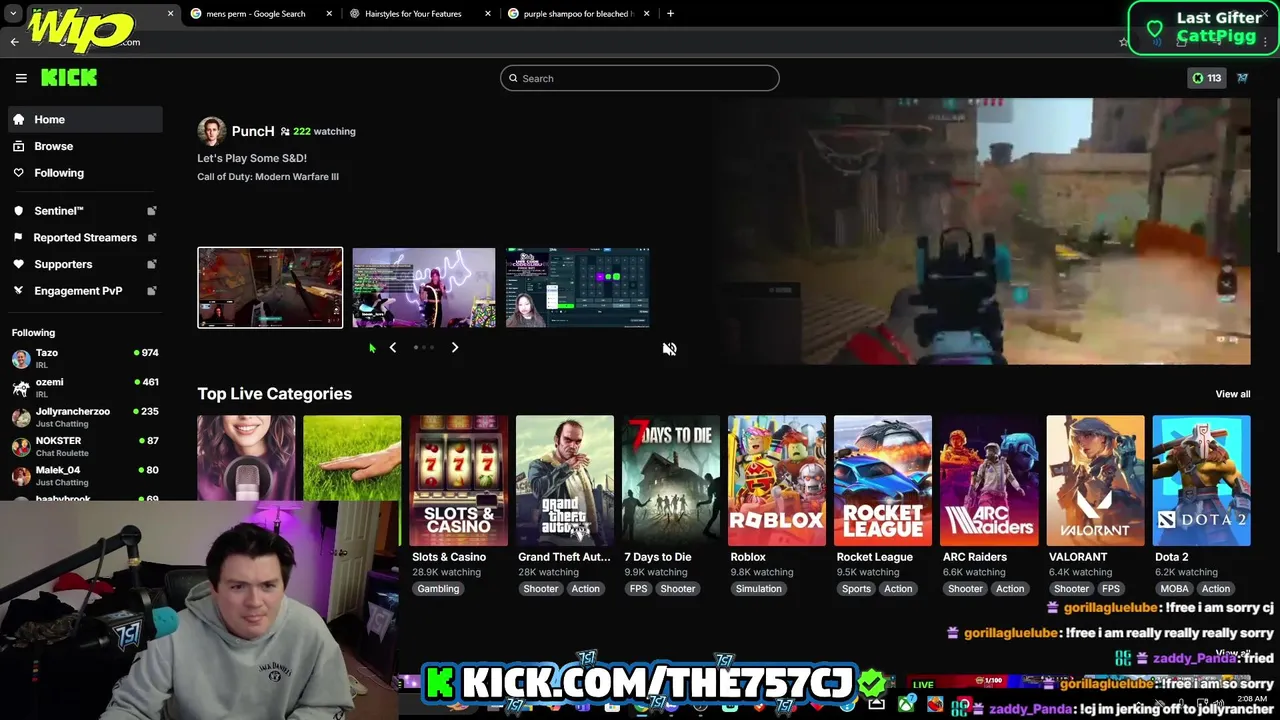Image resolution: width=1280 pixels, height=720 pixels.
Task: Open Reported Streamers sidebar item
Action: [x=85, y=237]
